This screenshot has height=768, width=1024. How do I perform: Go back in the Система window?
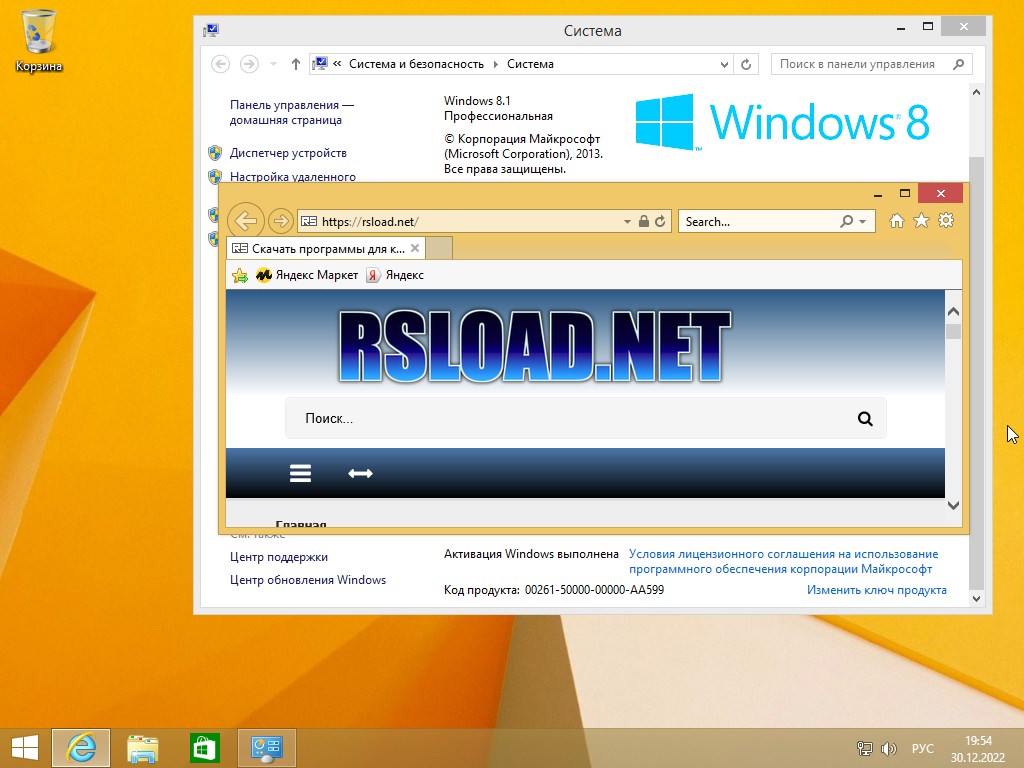click(x=221, y=64)
